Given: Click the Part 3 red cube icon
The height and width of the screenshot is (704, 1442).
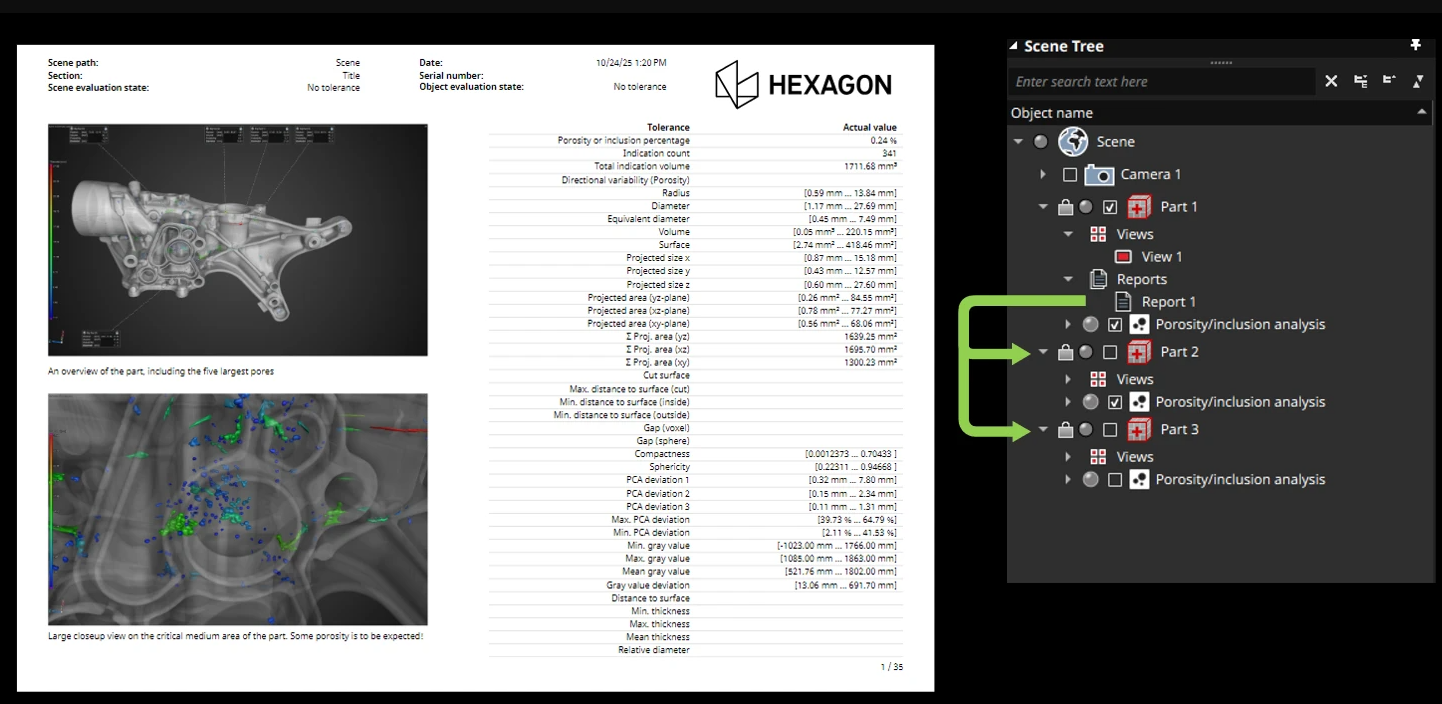Looking at the screenshot, I should pyautogui.click(x=1139, y=430).
